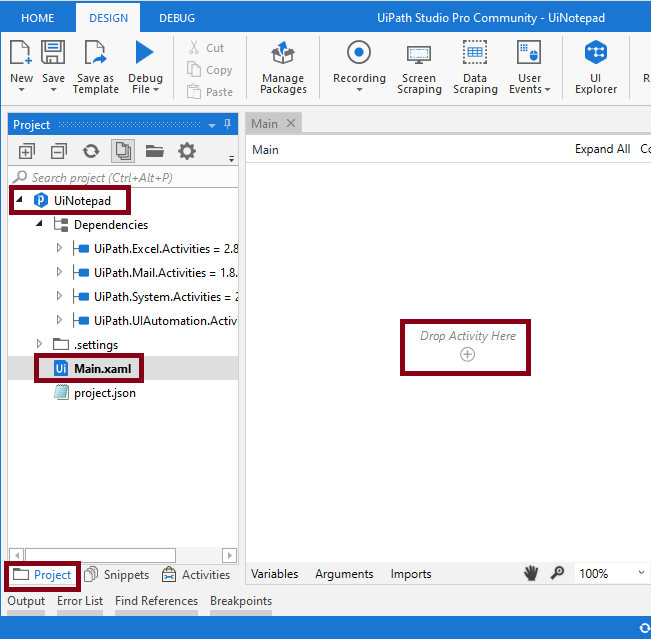The image size is (651, 640).
Task: Pin the Project panel
Action: [227, 124]
